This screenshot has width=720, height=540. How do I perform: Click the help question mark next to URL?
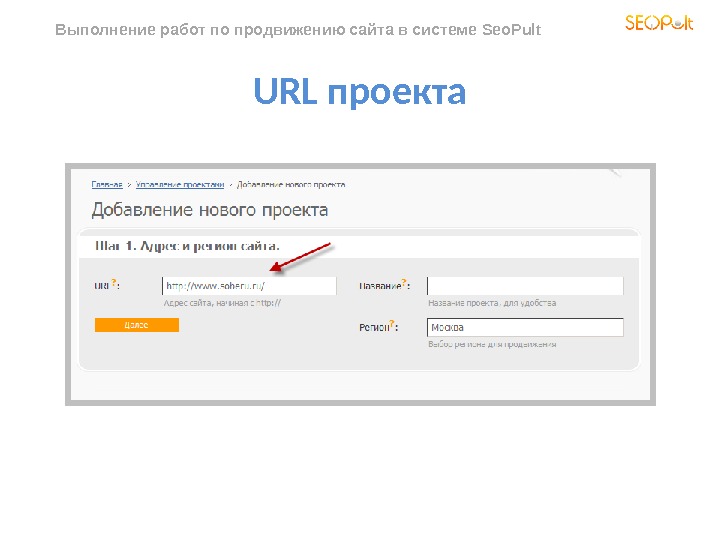pyautogui.click(x=114, y=282)
